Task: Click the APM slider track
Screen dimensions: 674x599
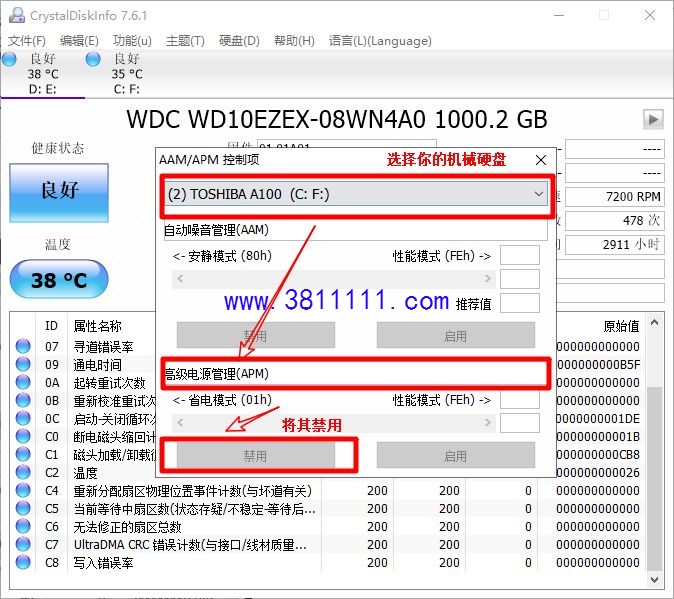Action: pyautogui.click(x=334, y=423)
